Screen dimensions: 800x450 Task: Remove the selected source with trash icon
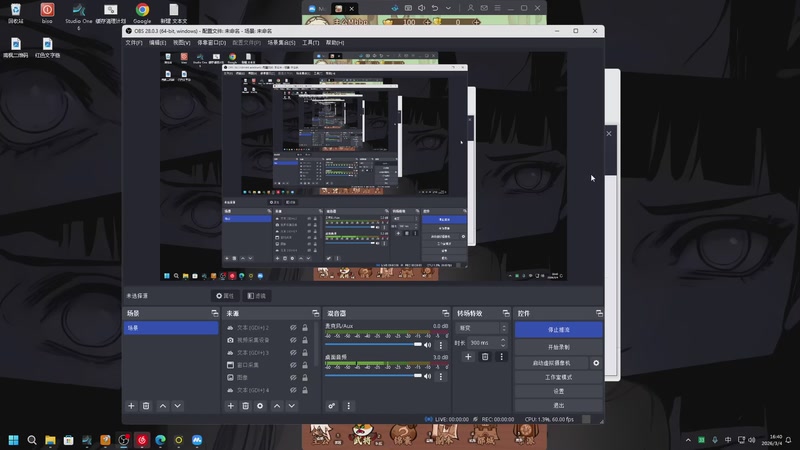(245, 406)
